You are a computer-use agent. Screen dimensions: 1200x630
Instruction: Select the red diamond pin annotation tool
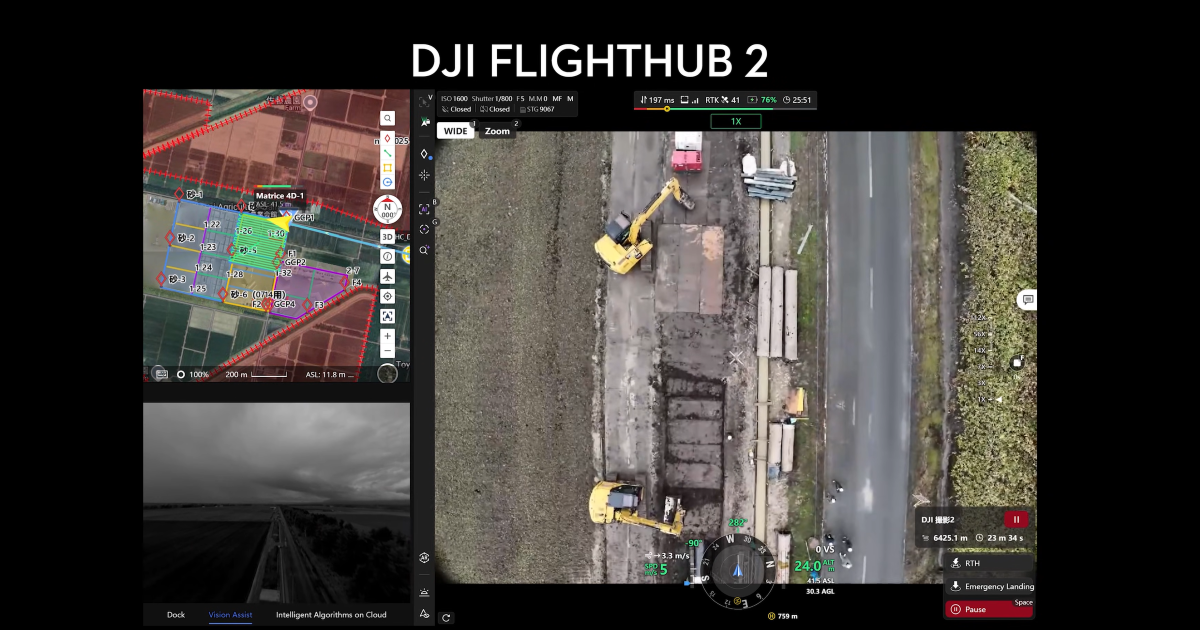387,136
